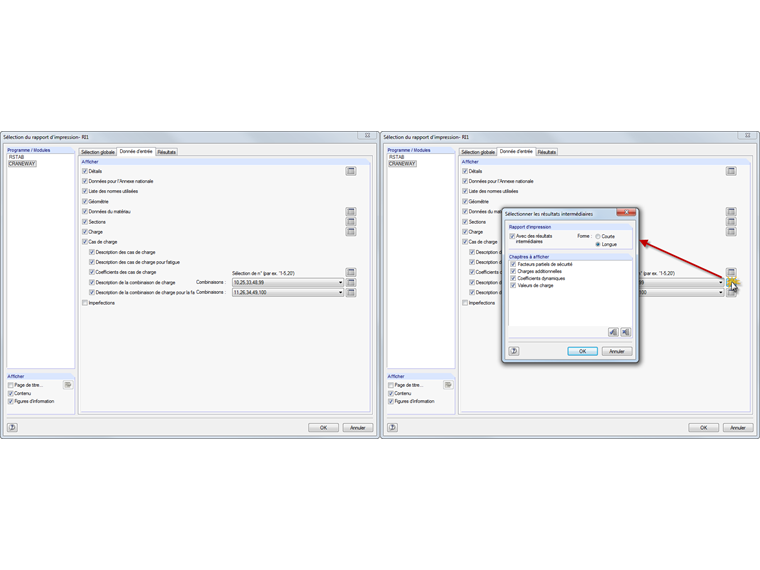Enable Page de titre checkbox, left window

point(10,385)
